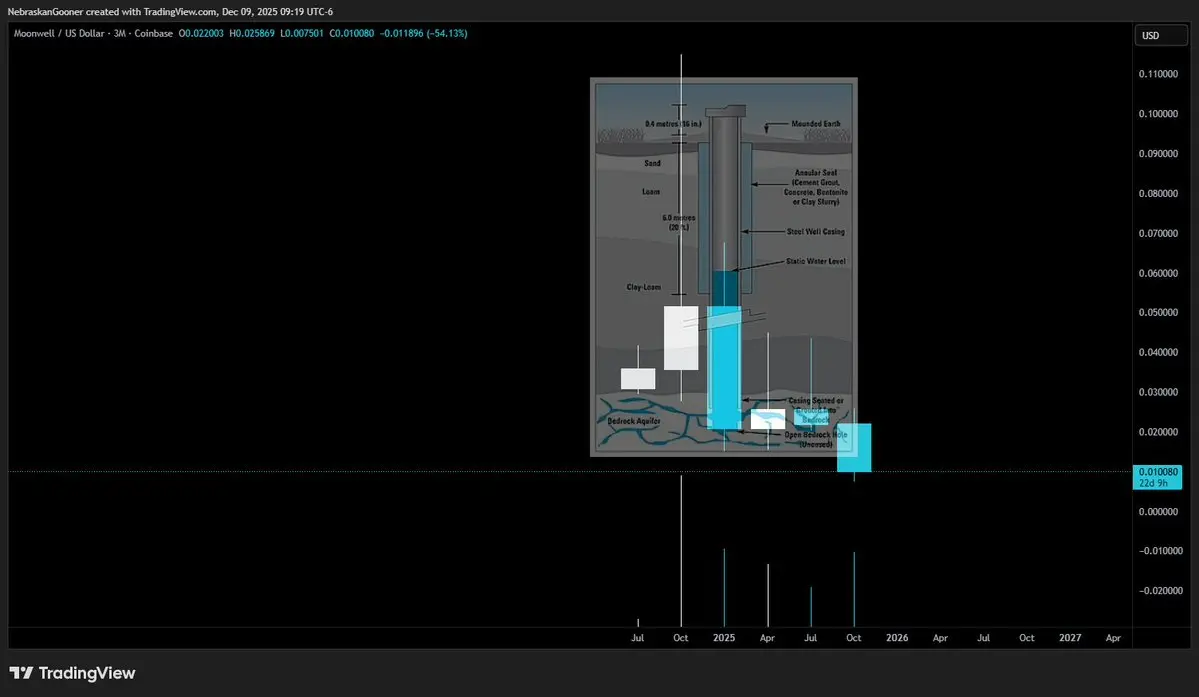Open the USD currency selector
Image resolution: width=1199 pixels, height=697 pixels.
click(x=1160, y=36)
